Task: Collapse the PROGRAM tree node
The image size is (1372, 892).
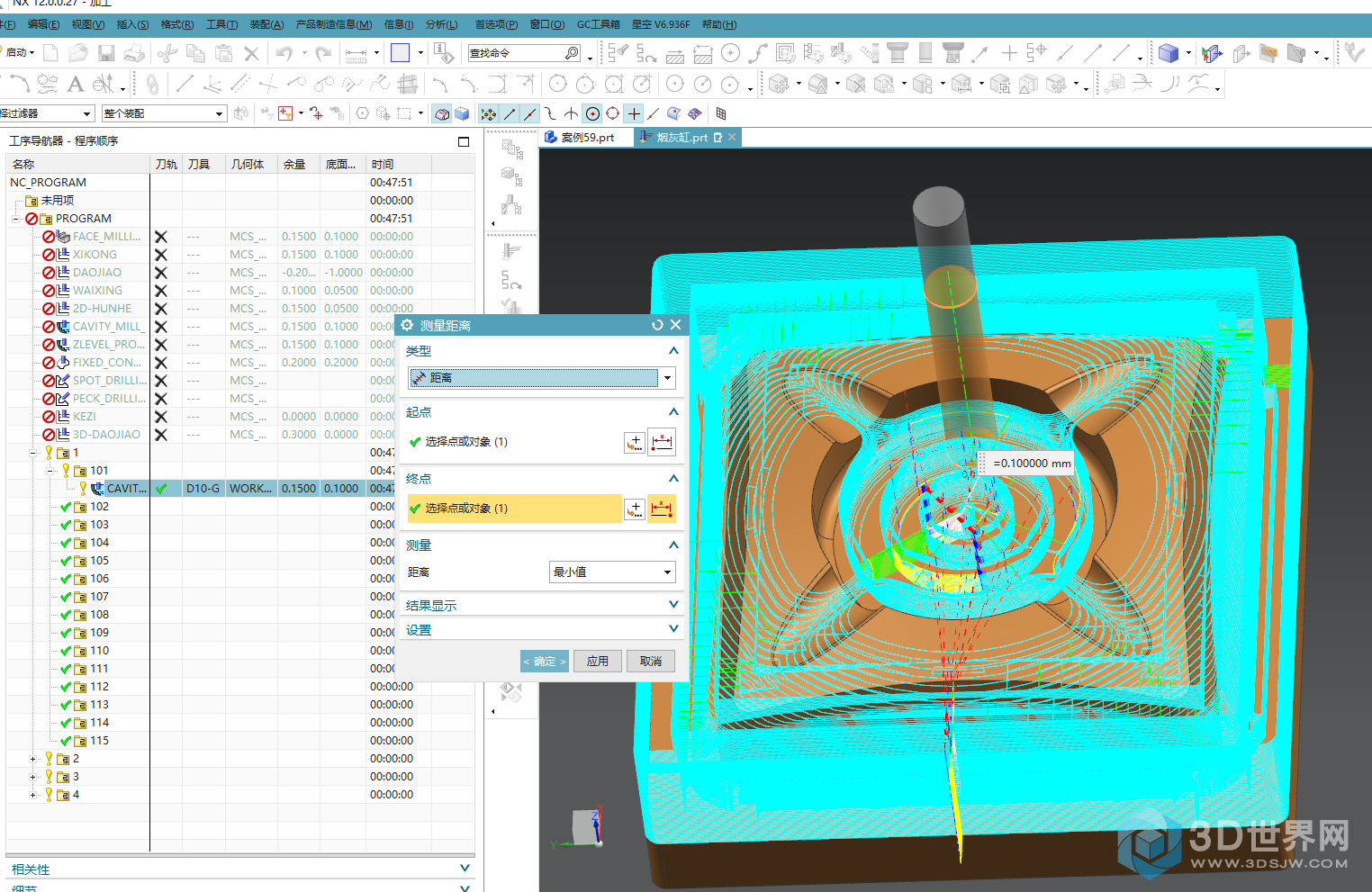Action: (x=16, y=219)
